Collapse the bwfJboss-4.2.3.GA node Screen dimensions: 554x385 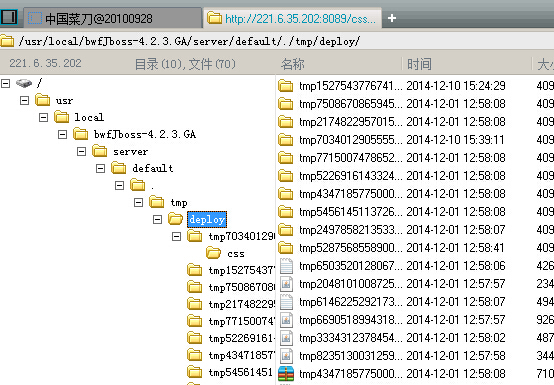(x=63, y=134)
